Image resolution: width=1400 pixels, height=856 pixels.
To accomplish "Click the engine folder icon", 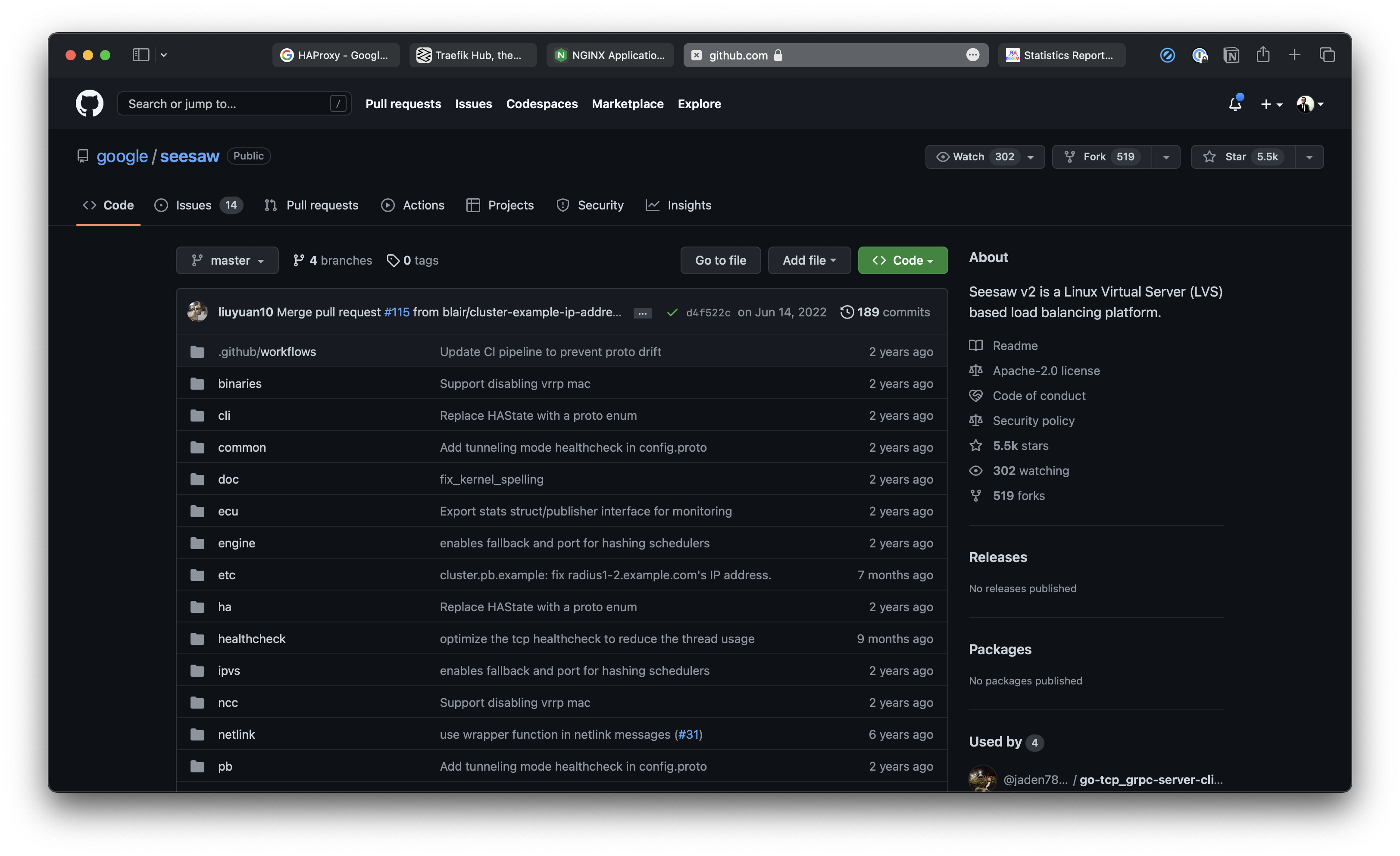I will 197,543.
